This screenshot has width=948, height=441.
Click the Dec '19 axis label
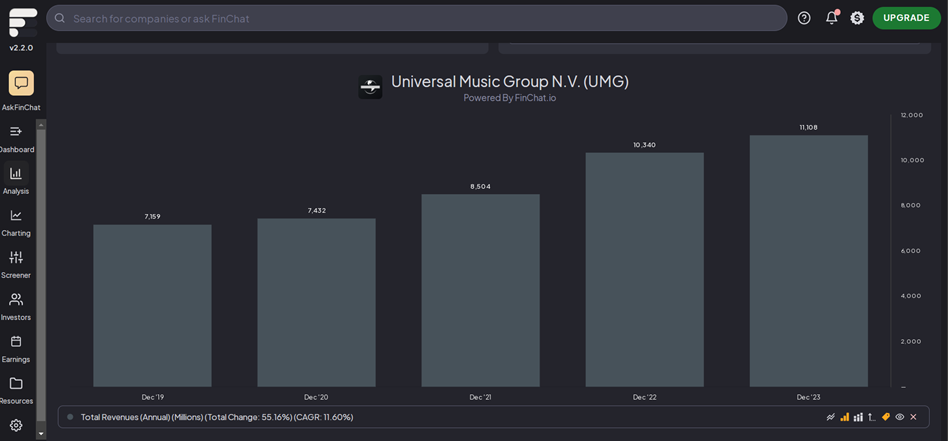(x=152, y=397)
